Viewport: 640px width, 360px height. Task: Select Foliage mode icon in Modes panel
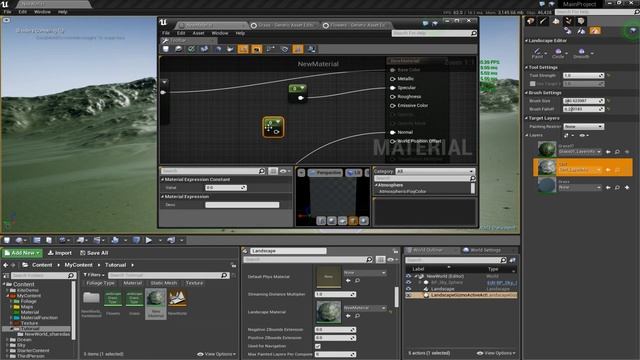[569, 21]
